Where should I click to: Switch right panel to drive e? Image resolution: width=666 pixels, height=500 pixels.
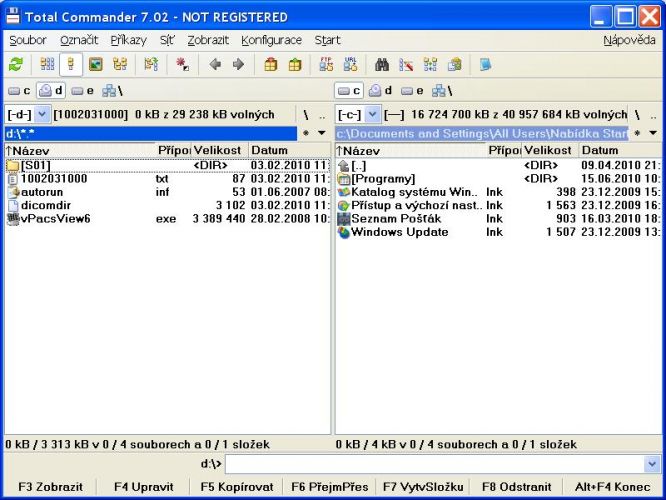412,90
